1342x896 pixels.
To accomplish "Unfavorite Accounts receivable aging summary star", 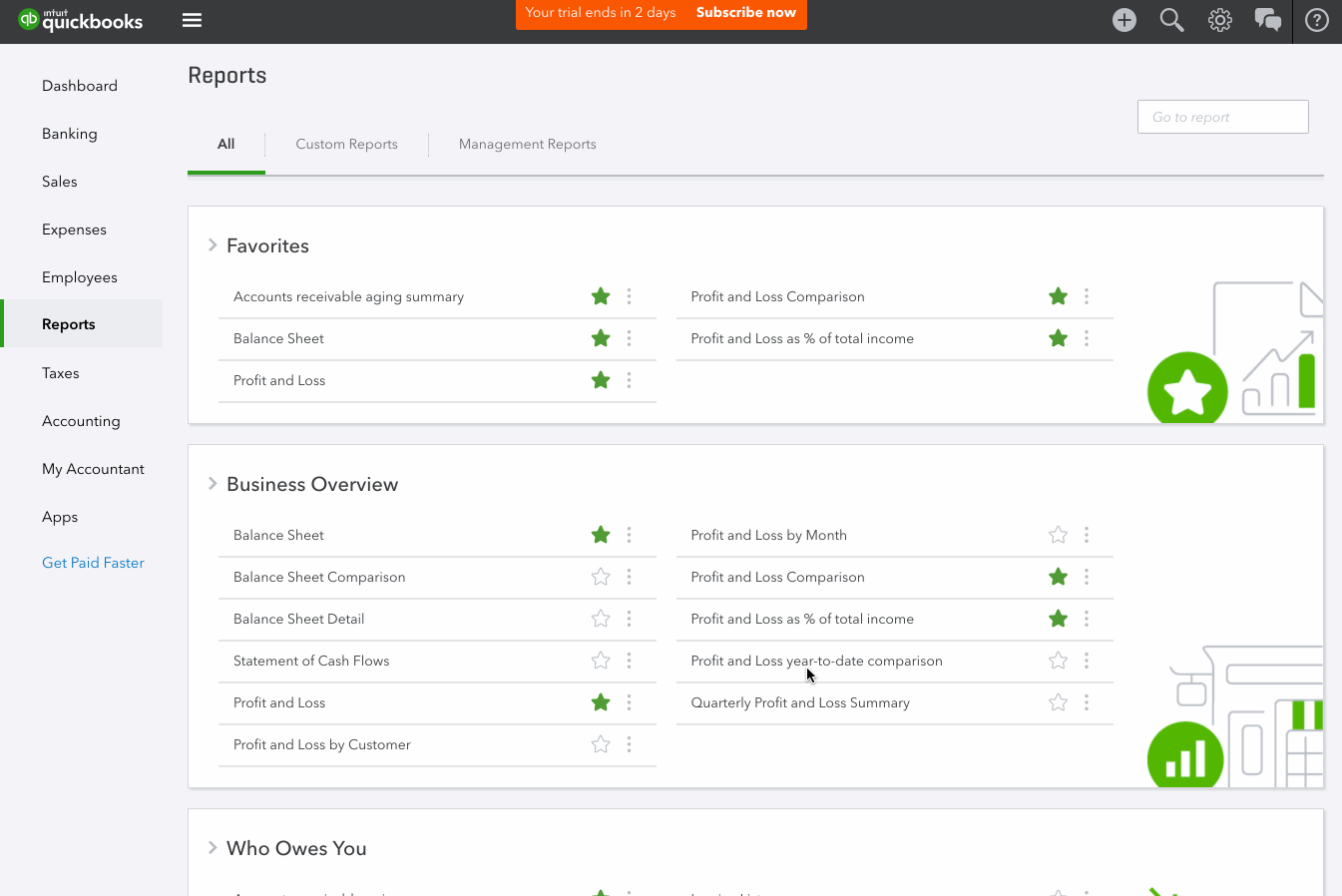I will coord(601,296).
